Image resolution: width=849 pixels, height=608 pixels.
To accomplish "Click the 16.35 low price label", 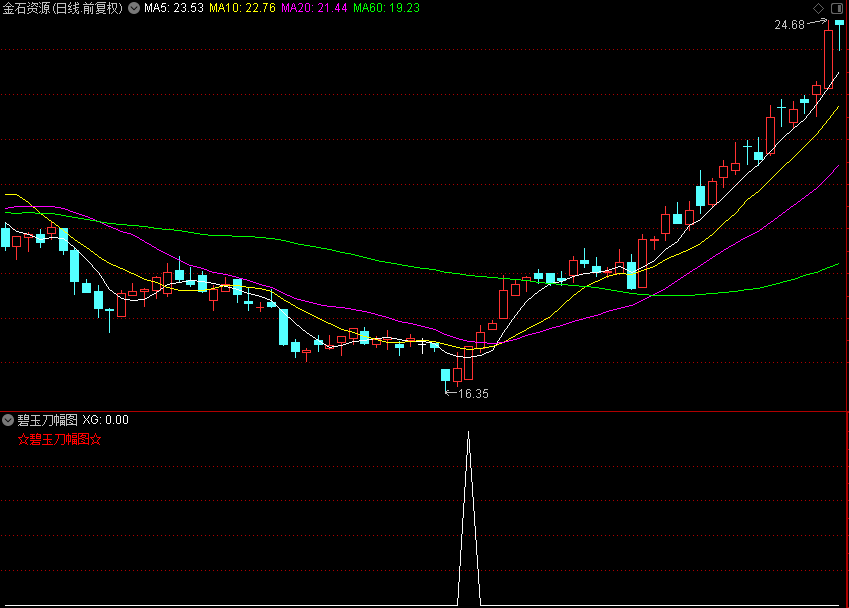I will pos(473,394).
